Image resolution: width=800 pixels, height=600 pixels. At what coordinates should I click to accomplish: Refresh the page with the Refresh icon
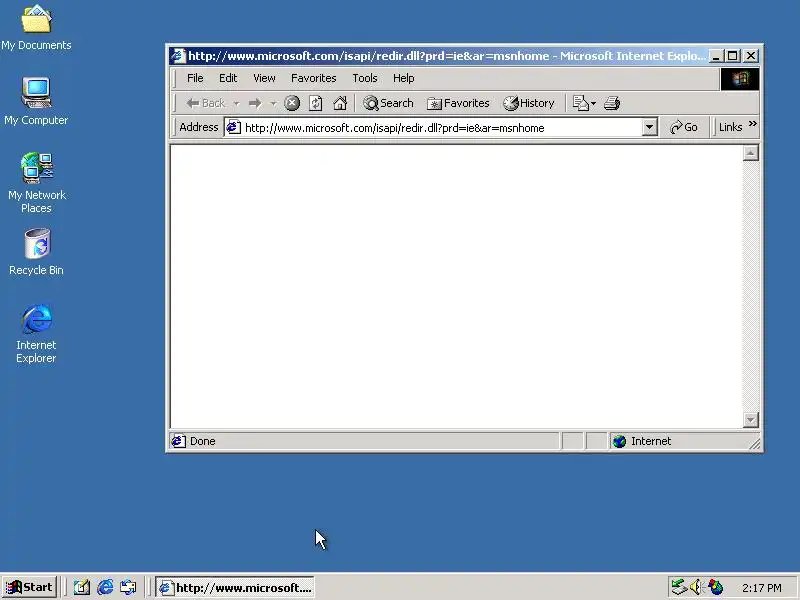316,104
